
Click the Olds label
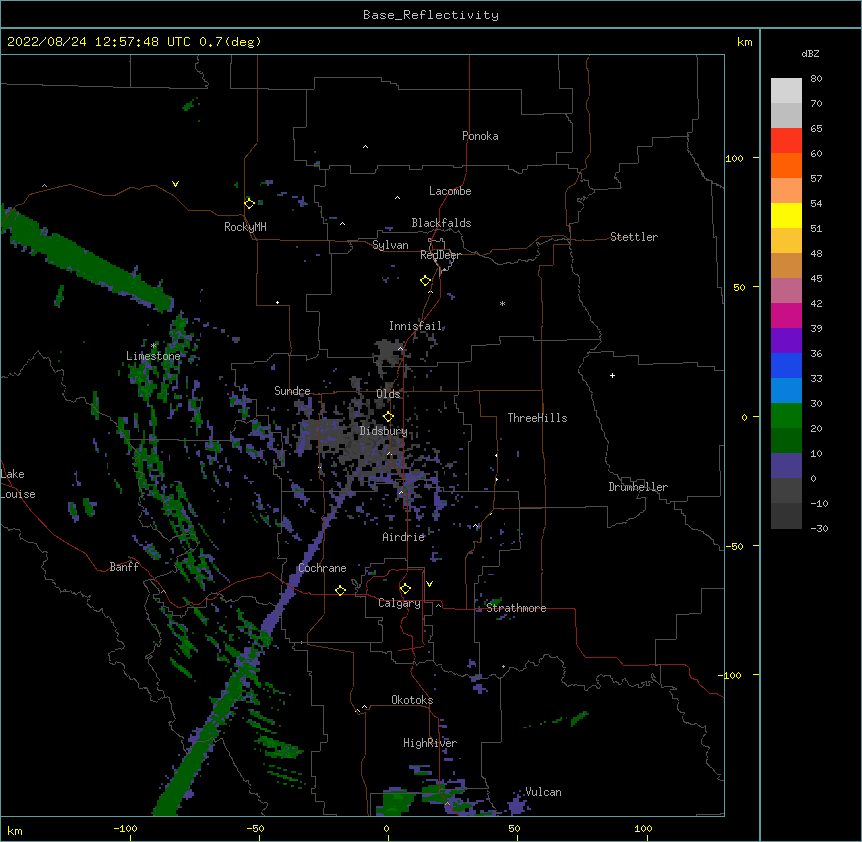pyautogui.click(x=388, y=394)
